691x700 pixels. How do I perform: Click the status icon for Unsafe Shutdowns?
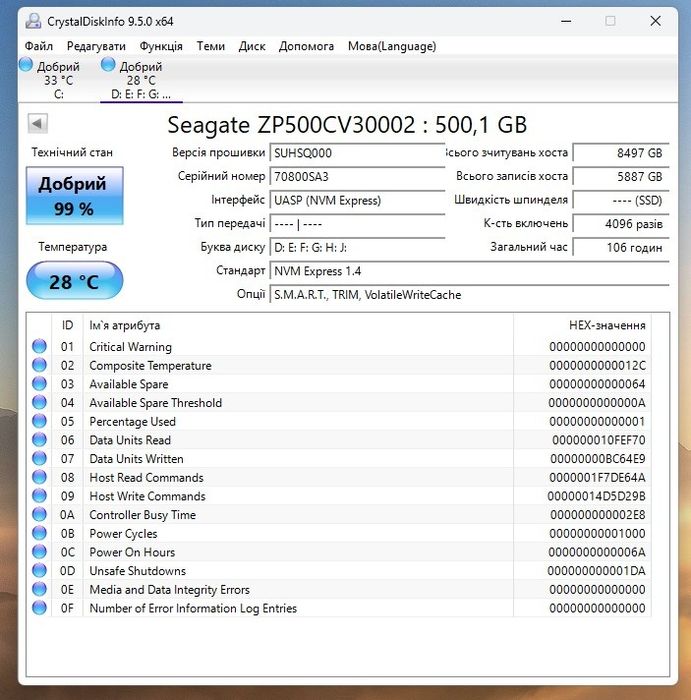tap(39, 570)
